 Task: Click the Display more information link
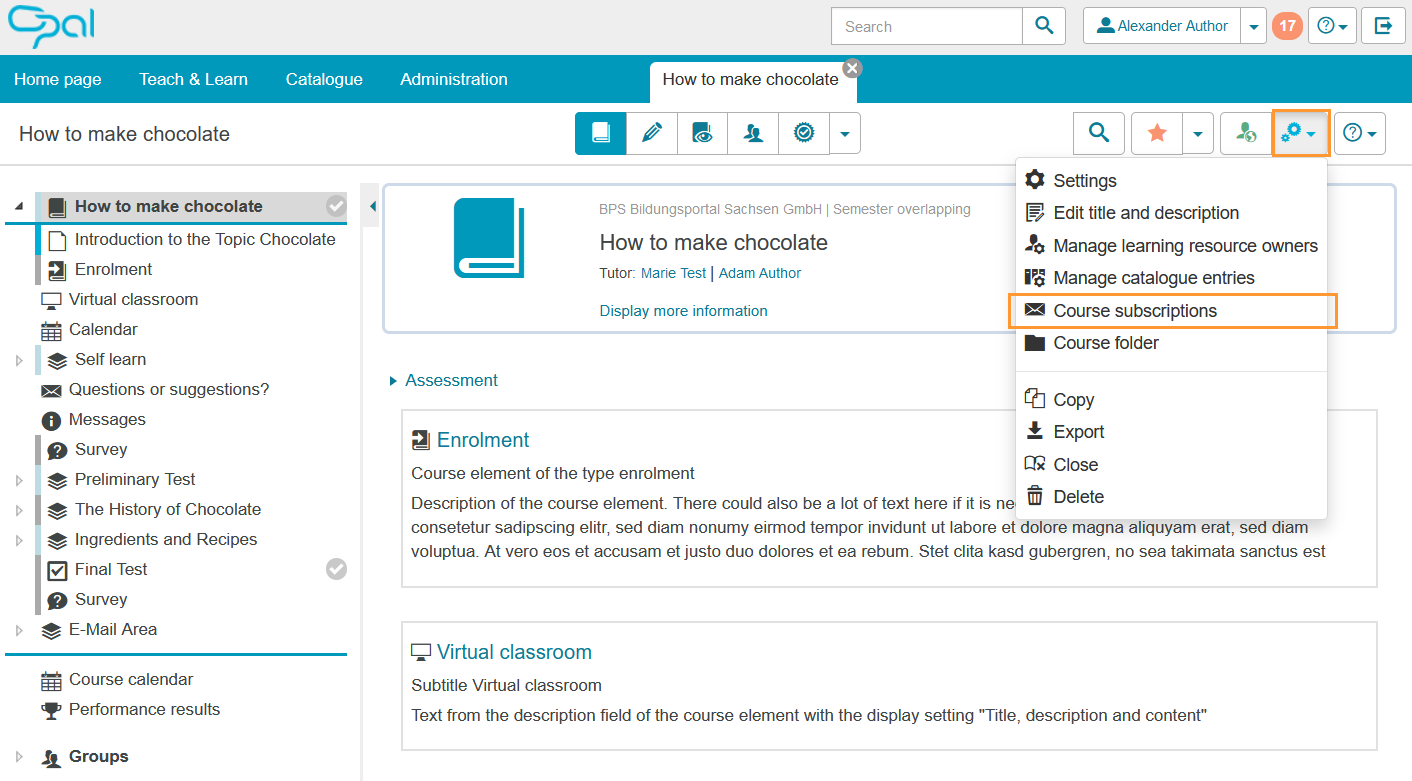[683, 311]
